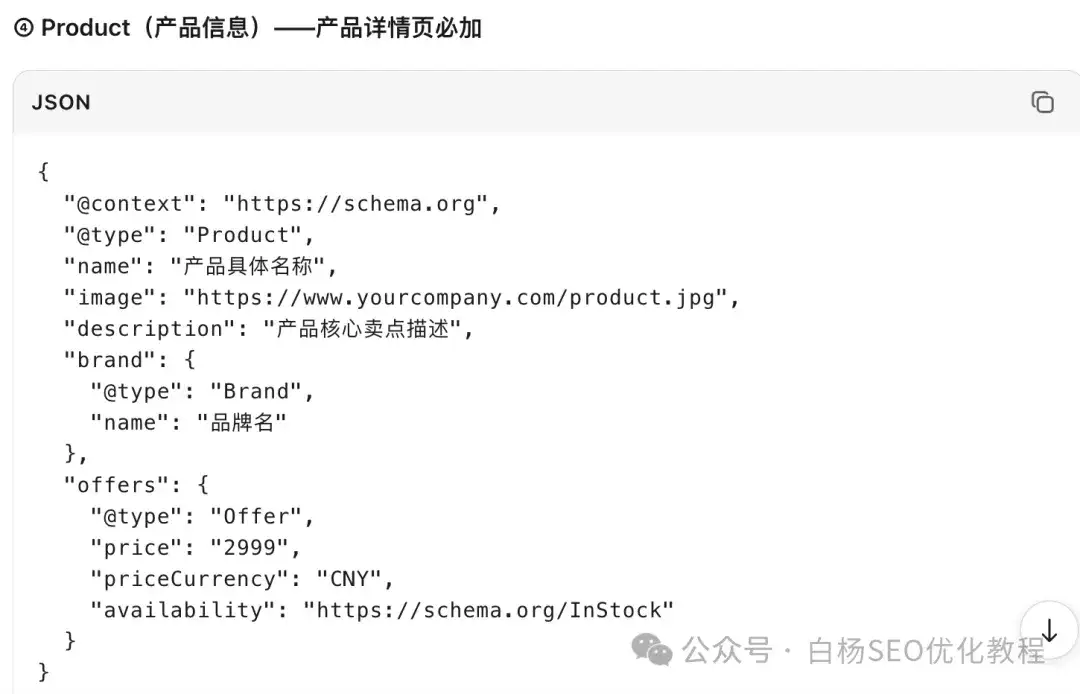Click the brand name 品牌名

pos(241,422)
